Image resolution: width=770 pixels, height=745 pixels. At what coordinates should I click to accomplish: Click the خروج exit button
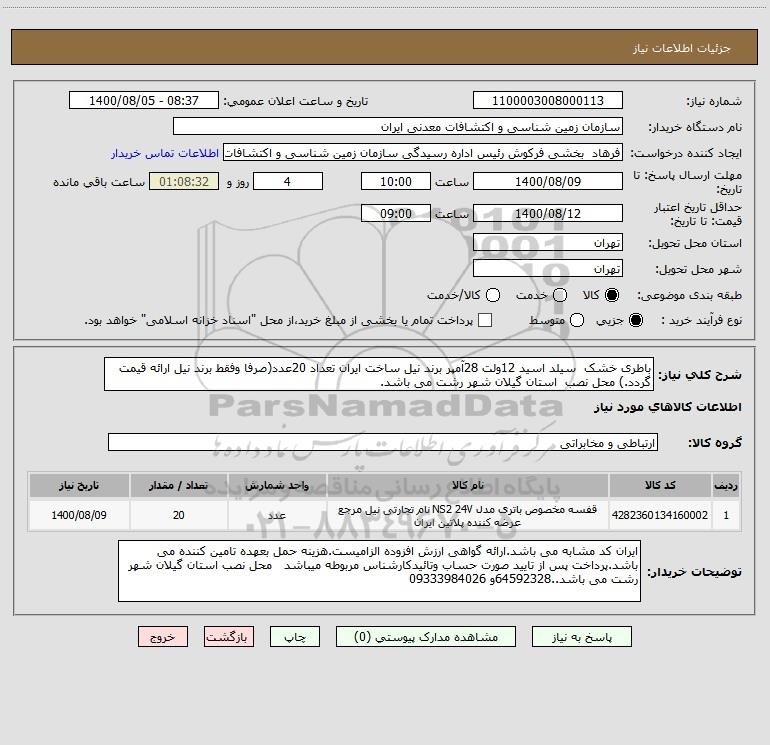point(163,637)
